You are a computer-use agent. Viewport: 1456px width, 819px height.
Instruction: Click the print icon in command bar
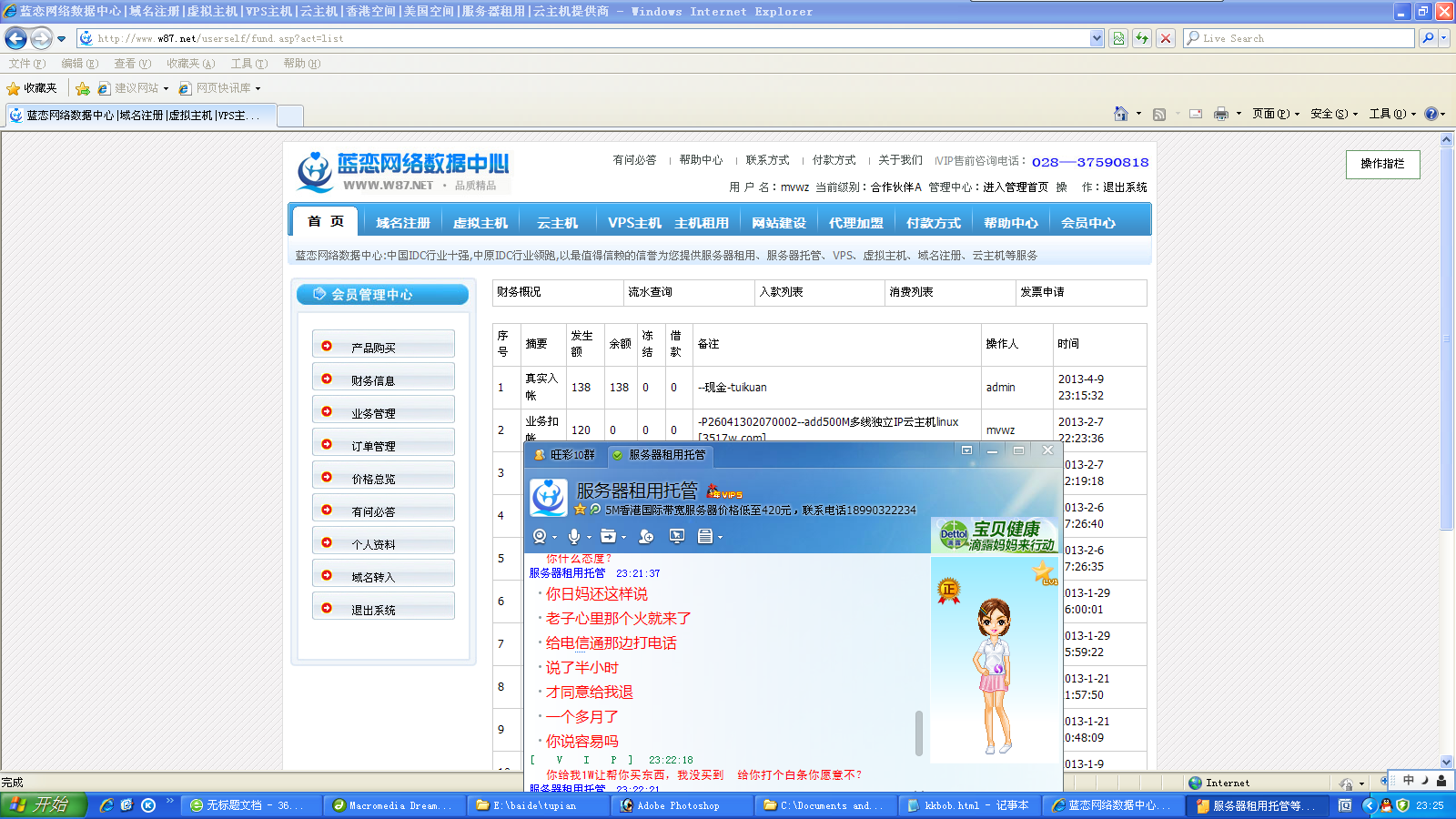click(x=1220, y=114)
